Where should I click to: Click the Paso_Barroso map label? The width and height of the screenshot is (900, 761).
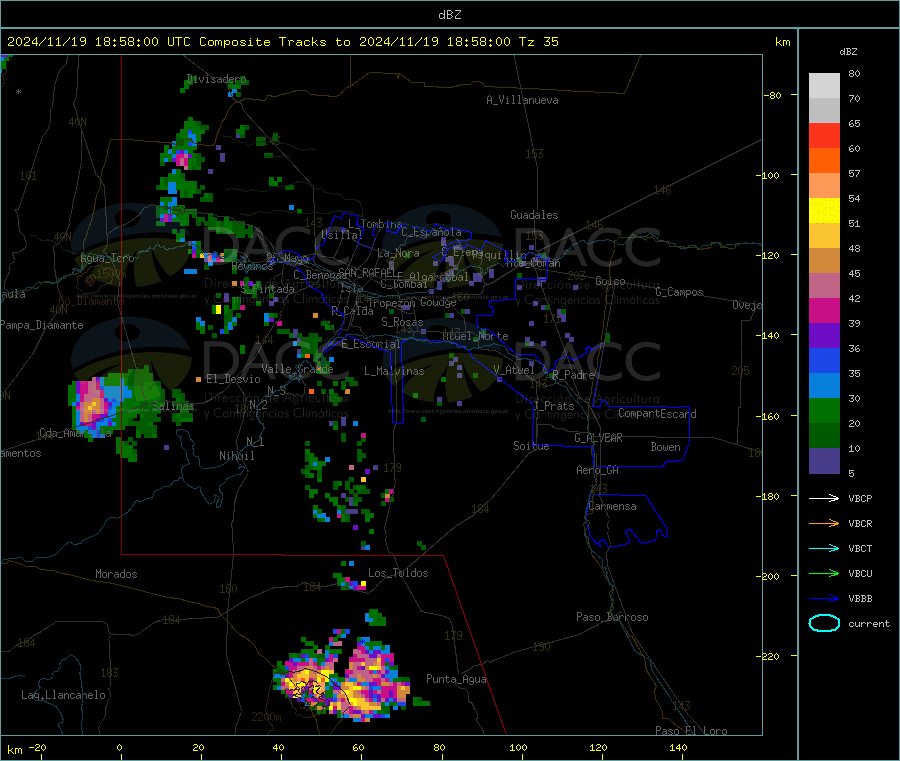click(x=612, y=617)
